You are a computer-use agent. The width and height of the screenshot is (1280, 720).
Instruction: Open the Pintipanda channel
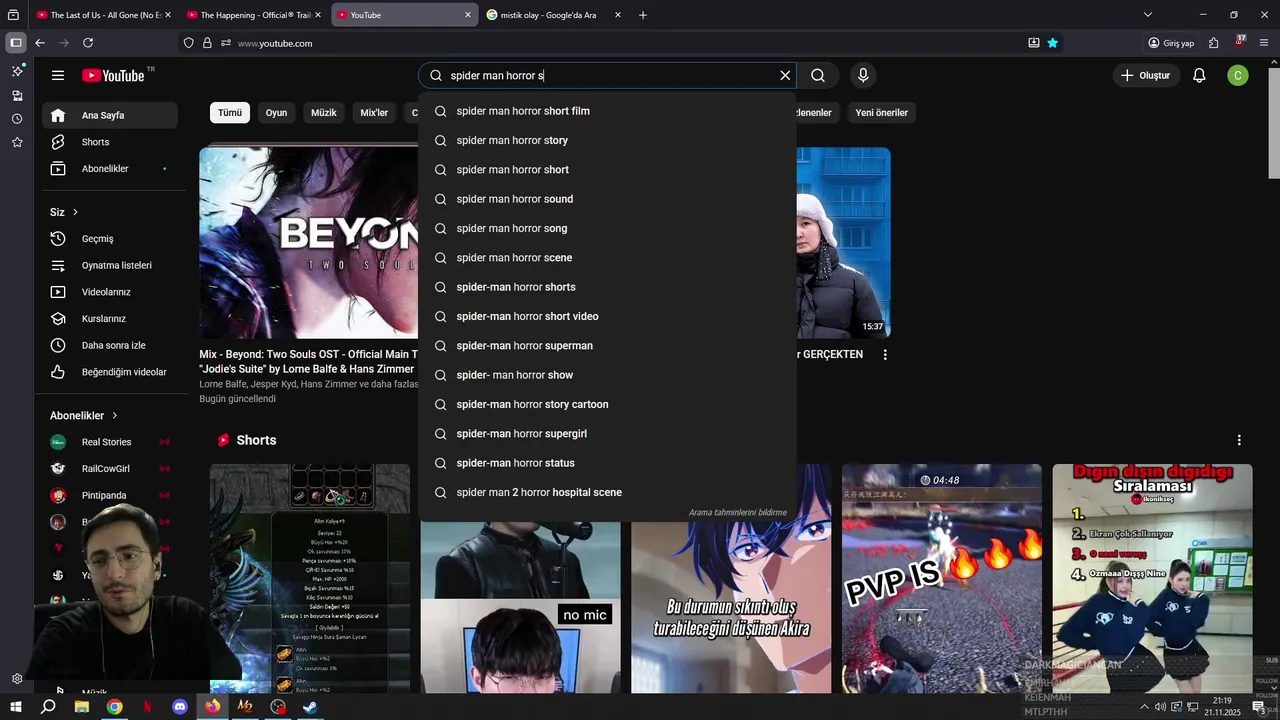click(110, 495)
